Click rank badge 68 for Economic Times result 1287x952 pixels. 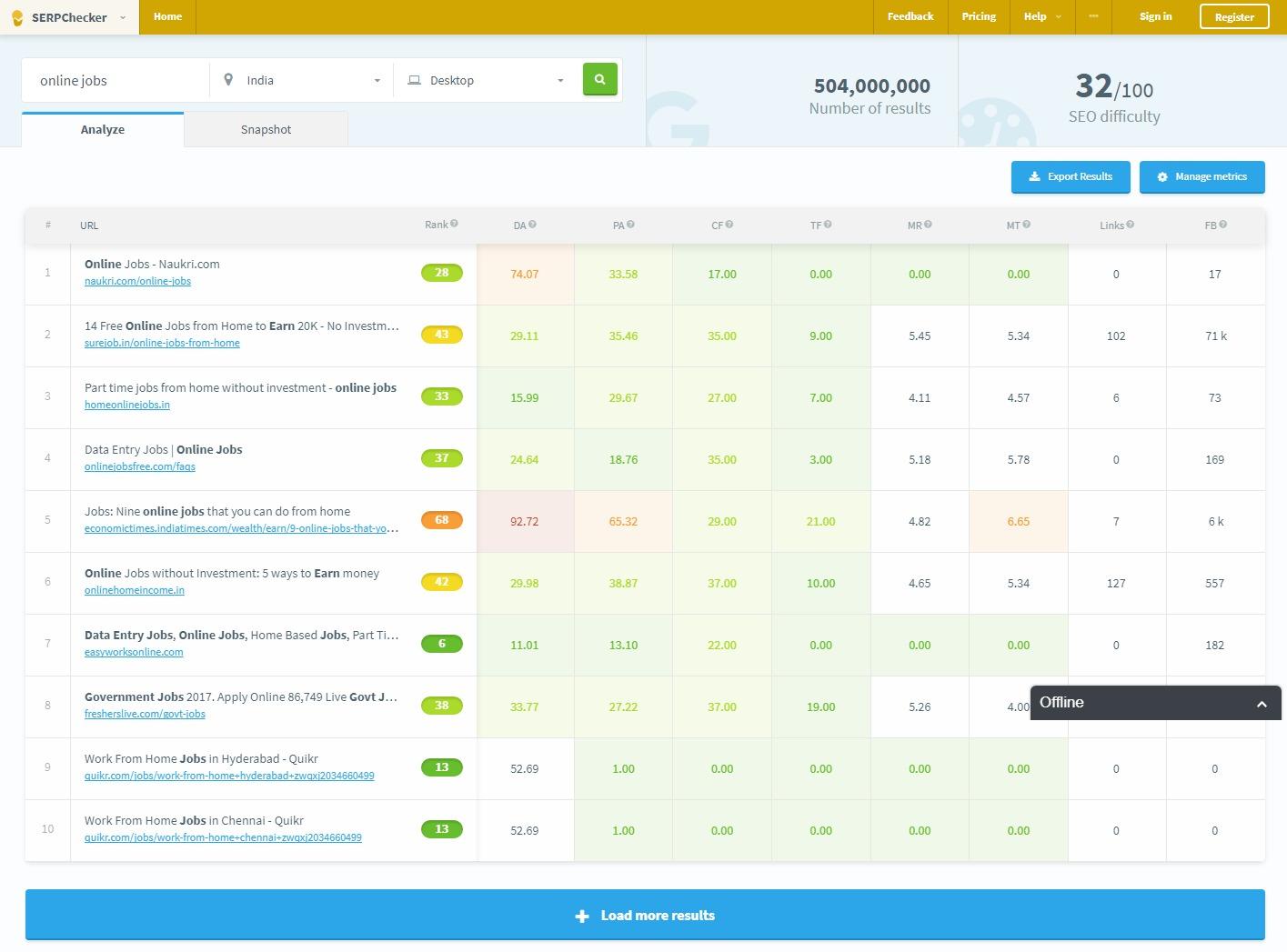[x=441, y=520]
